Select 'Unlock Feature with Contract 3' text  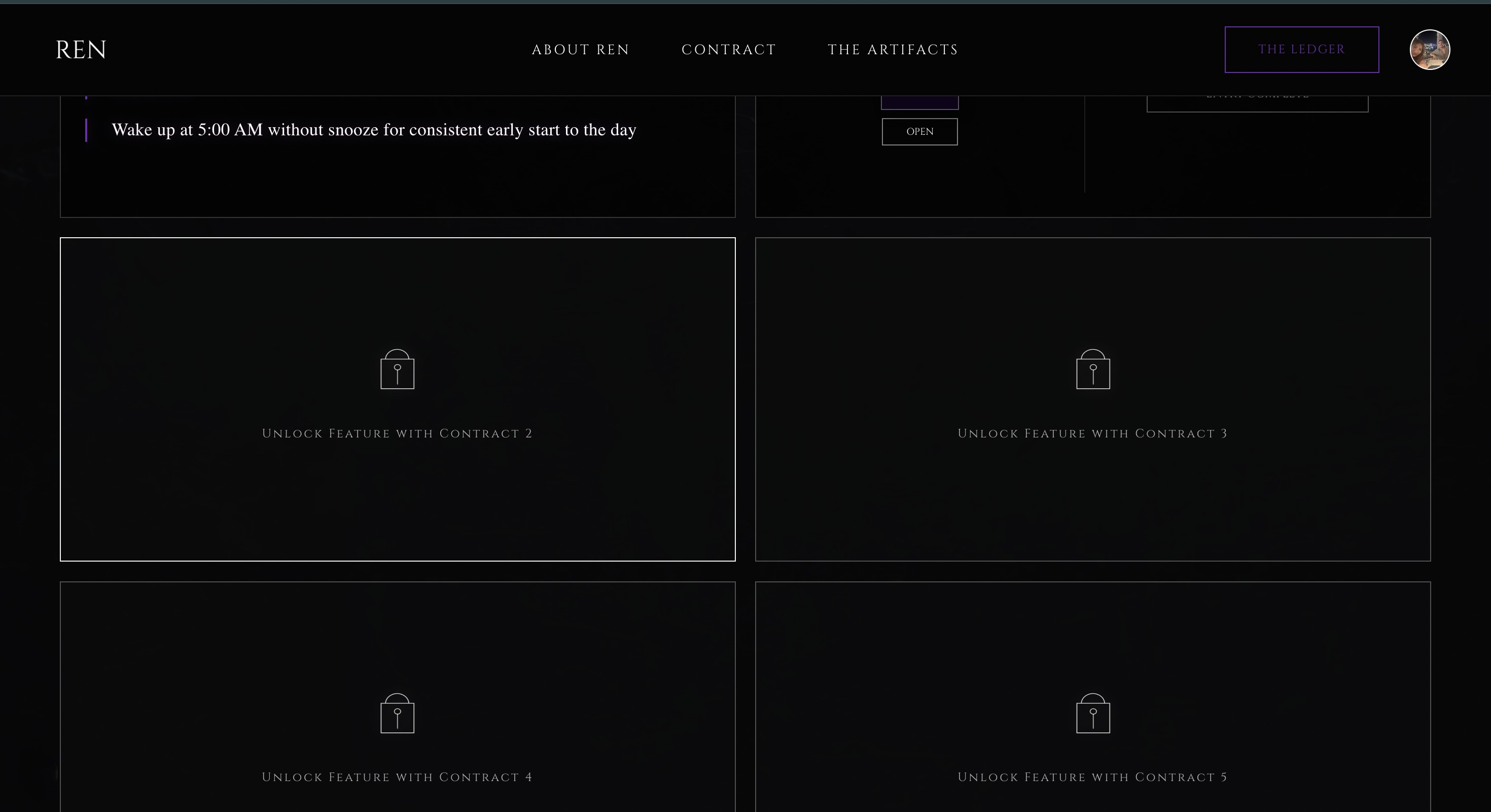click(x=1093, y=434)
